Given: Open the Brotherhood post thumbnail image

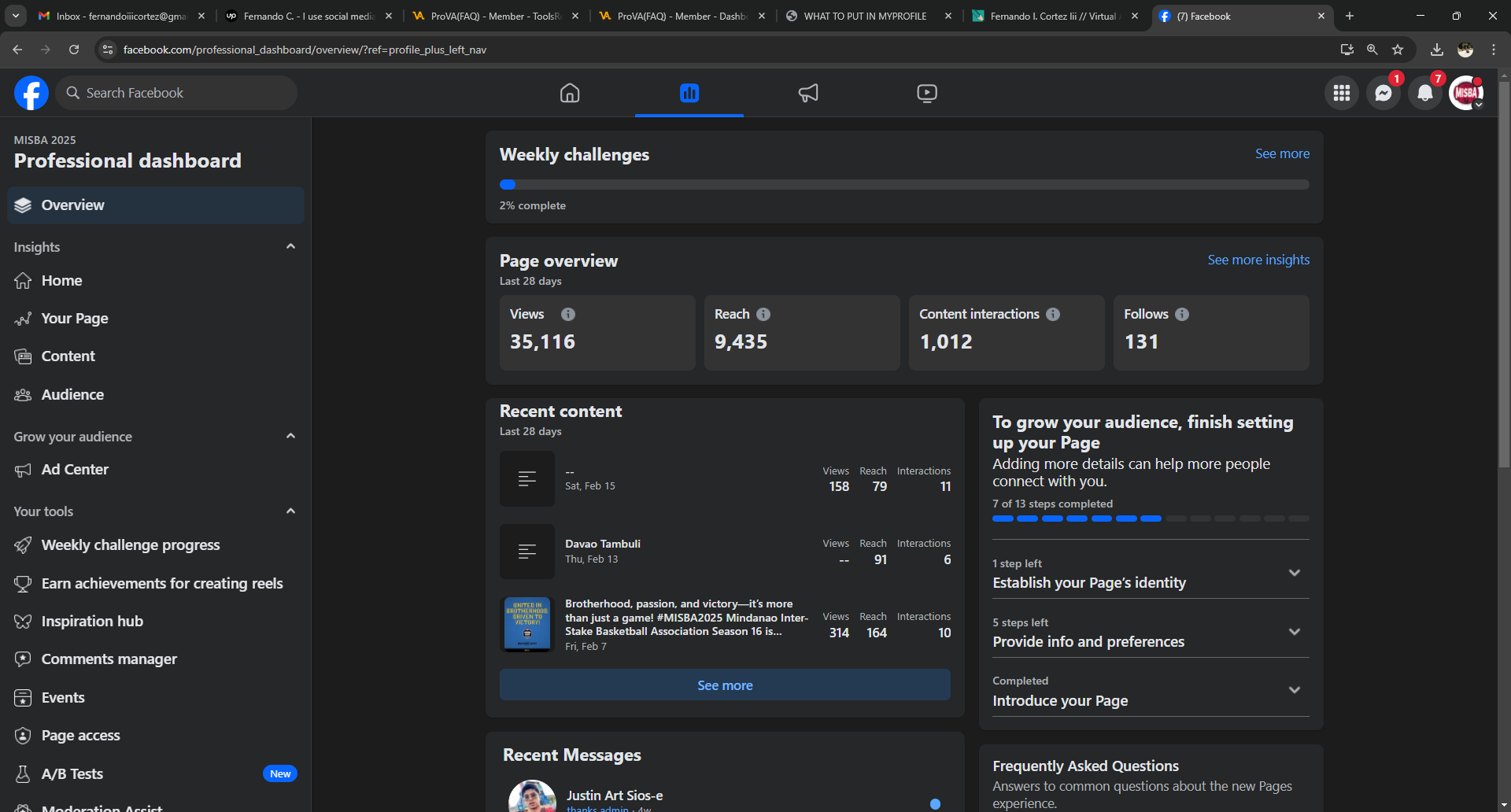Looking at the screenshot, I should coord(527,625).
